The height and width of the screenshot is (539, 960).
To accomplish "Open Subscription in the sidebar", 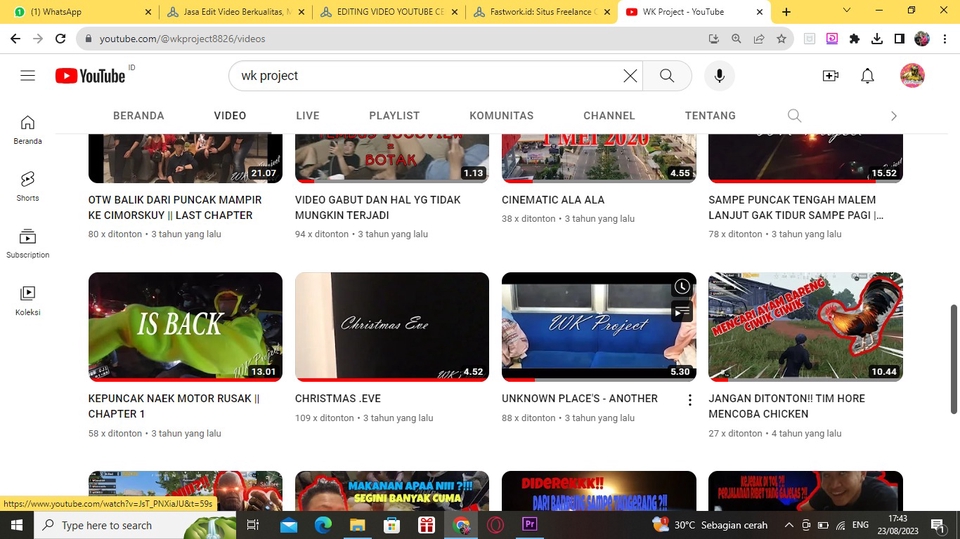I will coord(28,243).
